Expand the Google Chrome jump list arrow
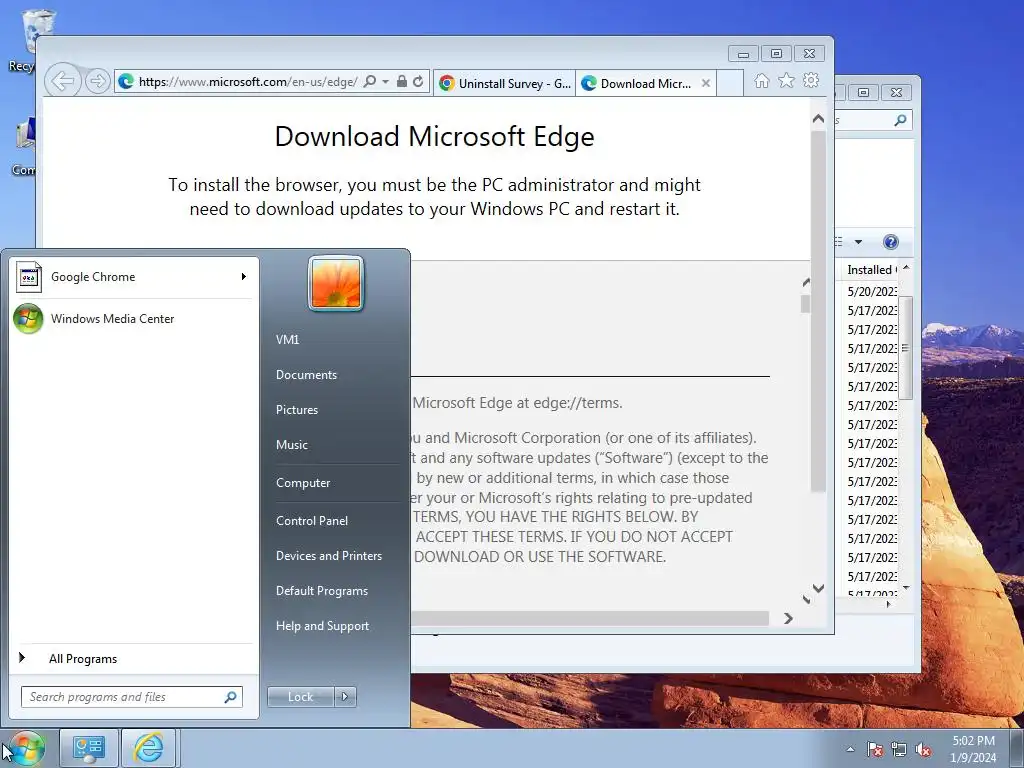 (244, 277)
